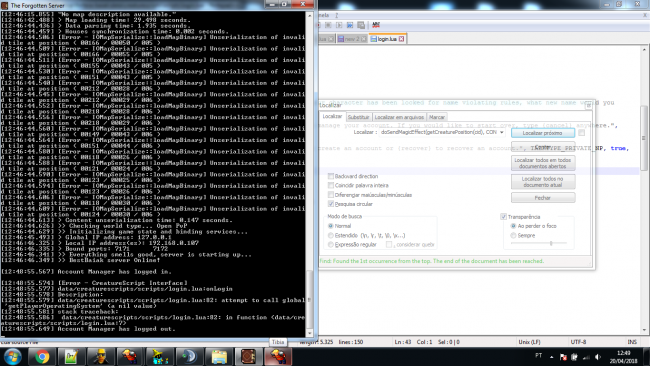The image size is (650, 366).
Task: Click the stop recording macro icon
Action: (x=328, y=25)
